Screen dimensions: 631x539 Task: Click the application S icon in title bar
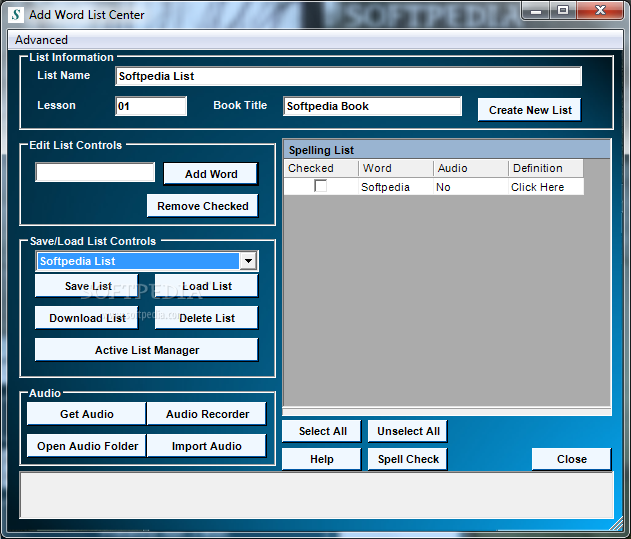click(16, 14)
